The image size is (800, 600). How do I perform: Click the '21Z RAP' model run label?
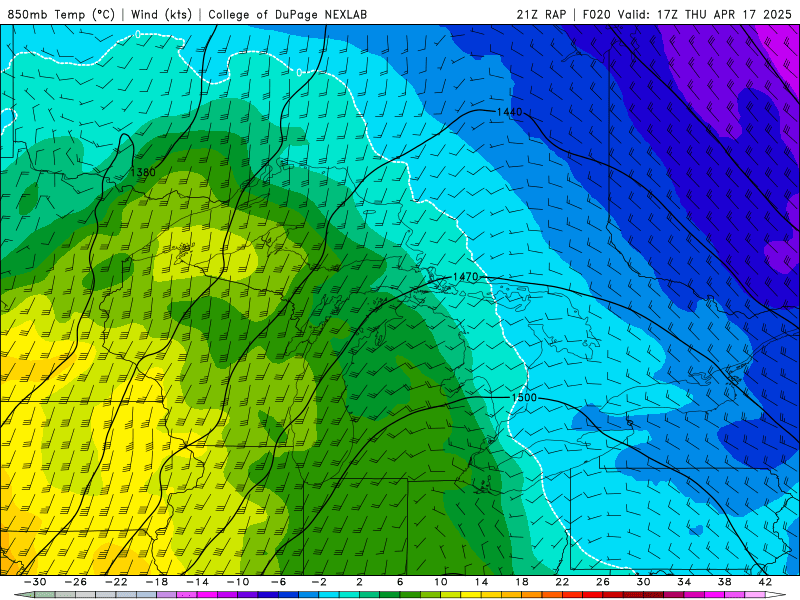541,14
